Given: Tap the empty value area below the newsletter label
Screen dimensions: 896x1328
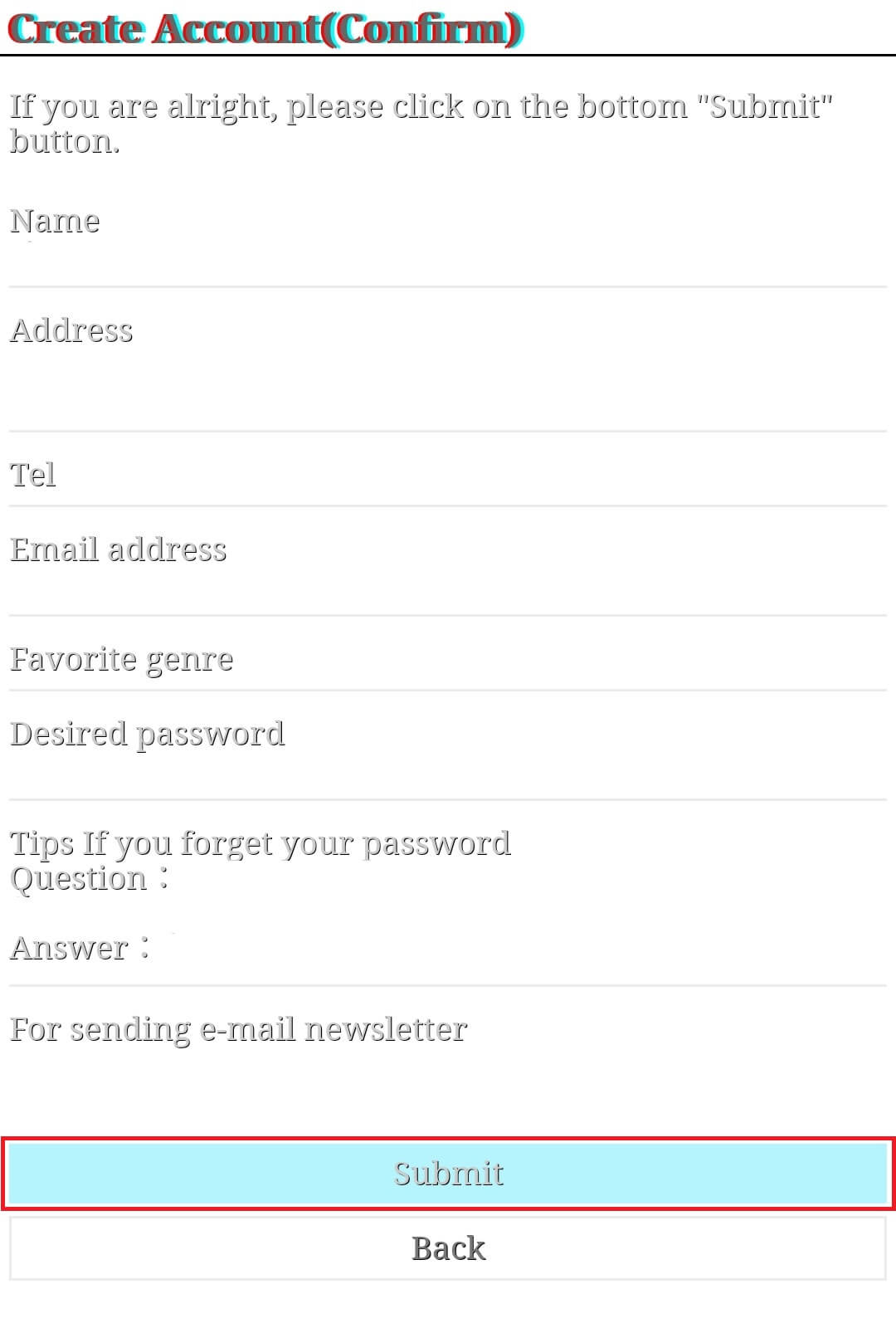Looking at the screenshot, I should coord(448,1079).
